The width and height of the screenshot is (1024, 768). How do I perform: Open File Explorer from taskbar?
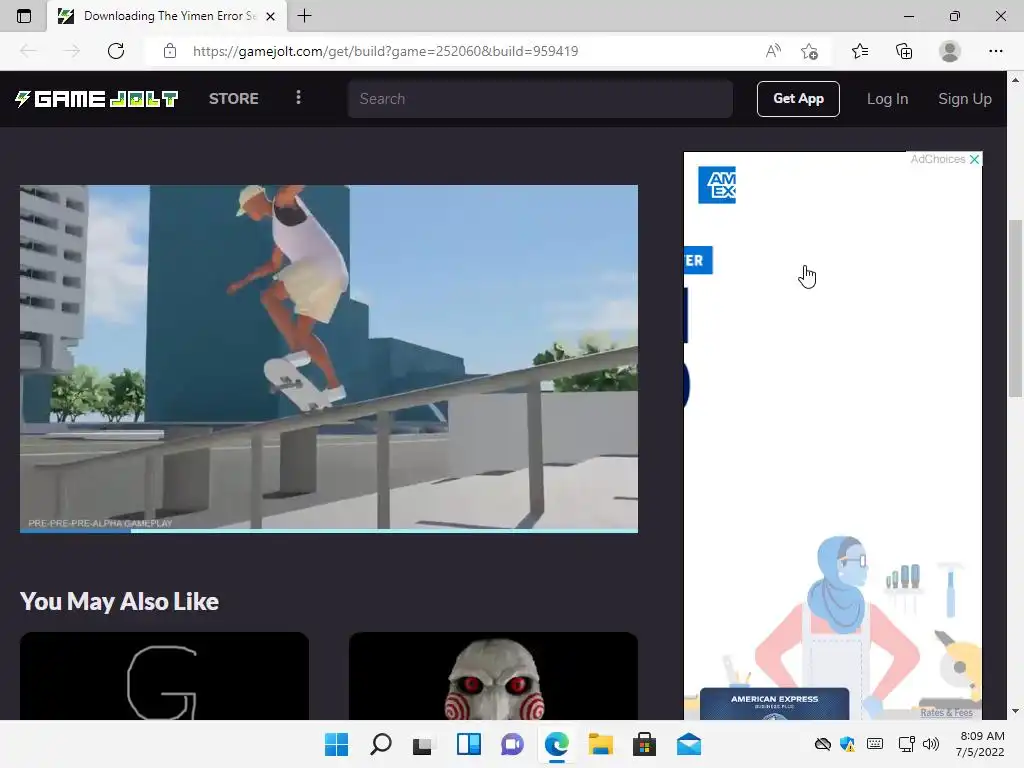click(x=600, y=744)
